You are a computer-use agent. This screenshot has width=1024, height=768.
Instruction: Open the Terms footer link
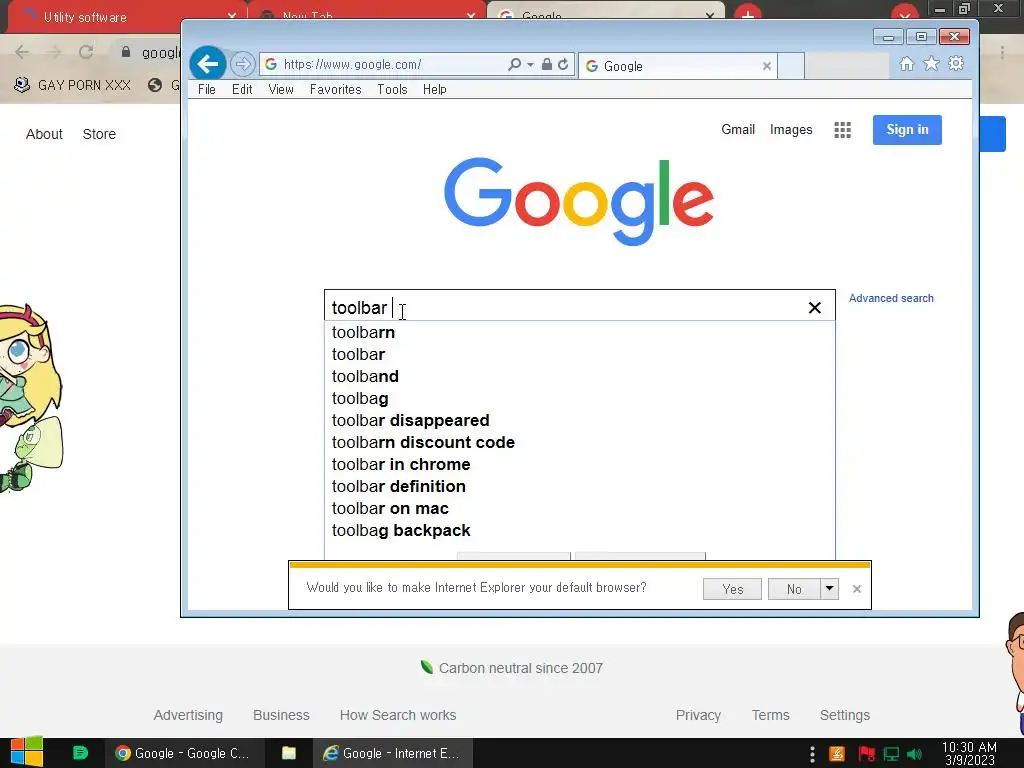[771, 715]
